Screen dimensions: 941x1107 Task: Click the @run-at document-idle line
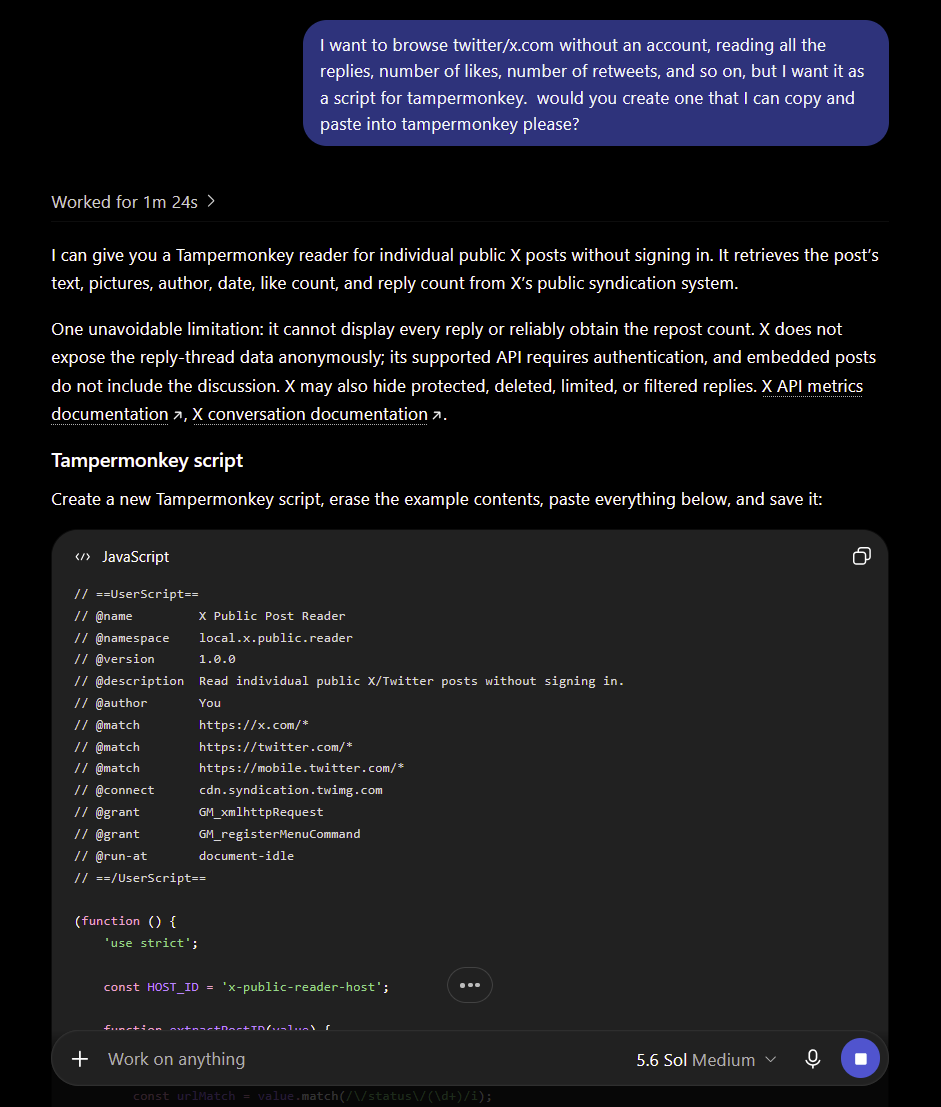184,856
